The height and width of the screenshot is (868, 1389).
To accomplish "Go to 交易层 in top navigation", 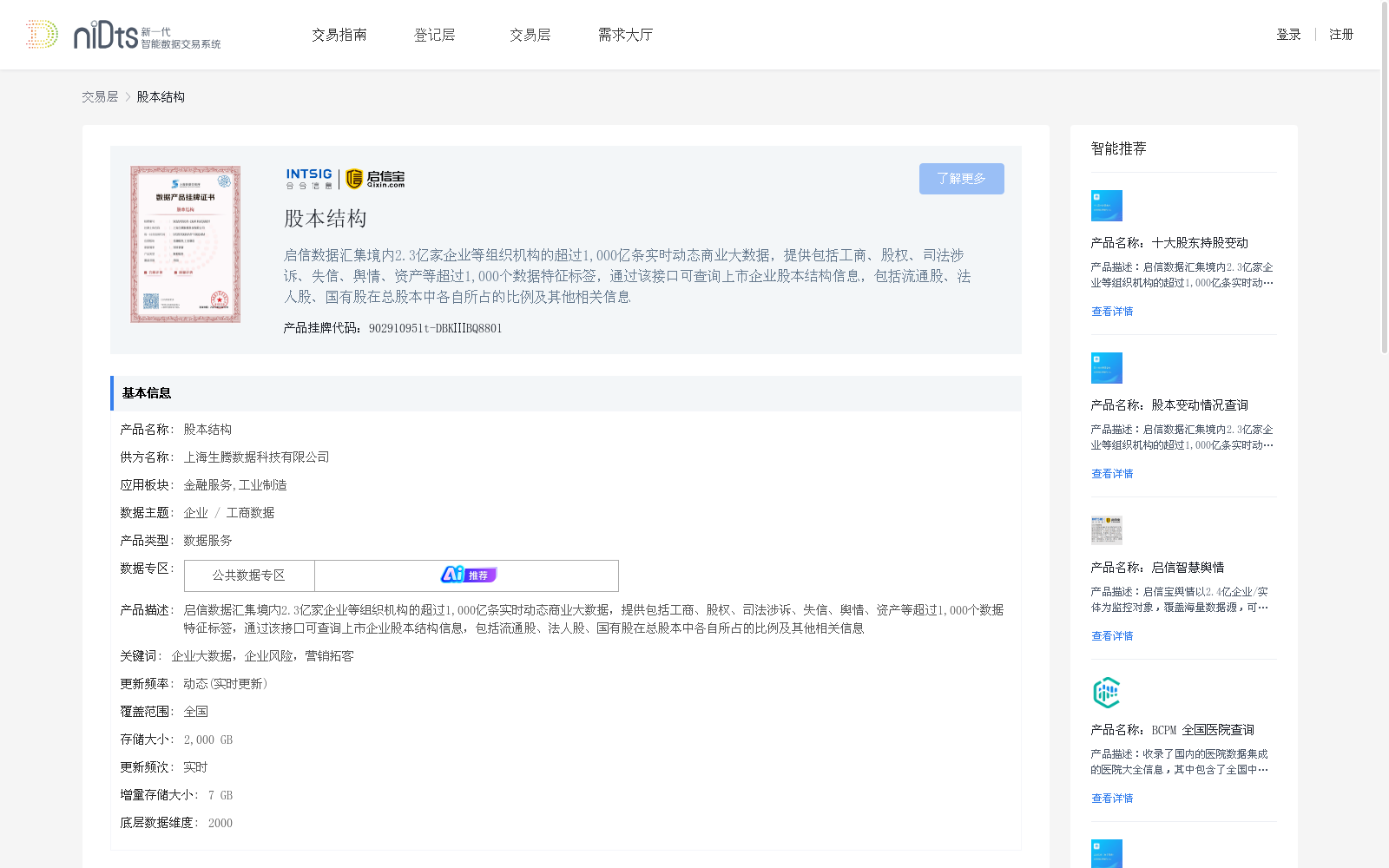I will click(x=530, y=35).
